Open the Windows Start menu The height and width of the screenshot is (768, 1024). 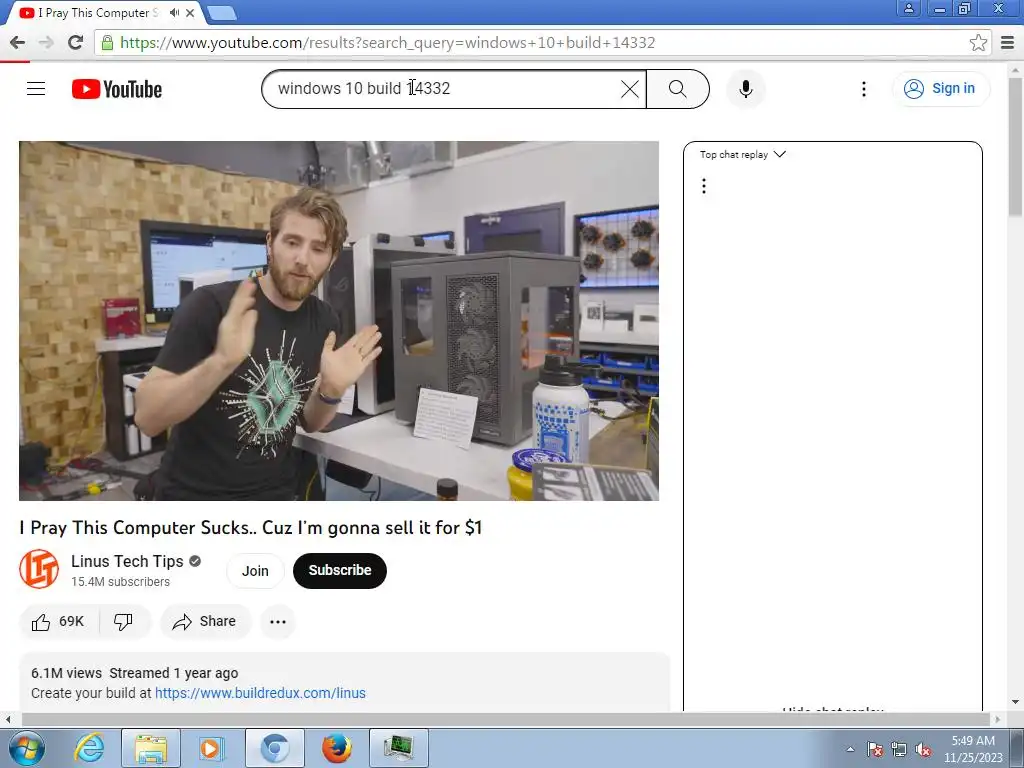click(26, 748)
